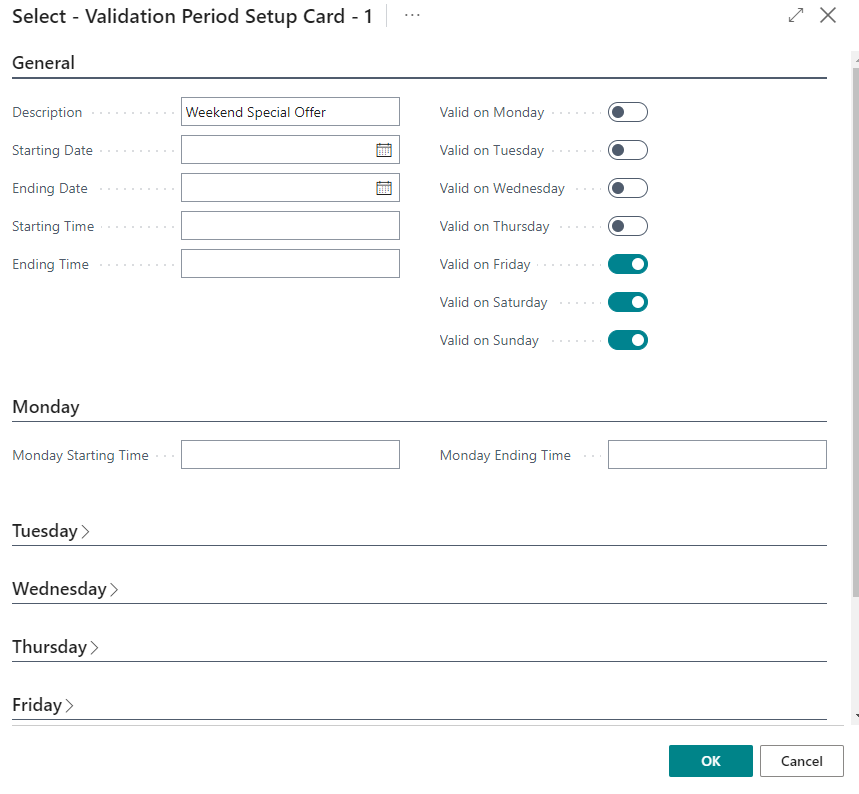Disable the Valid on Friday switch
Viewport: 859px width, 794px height.
pos(628,264)
